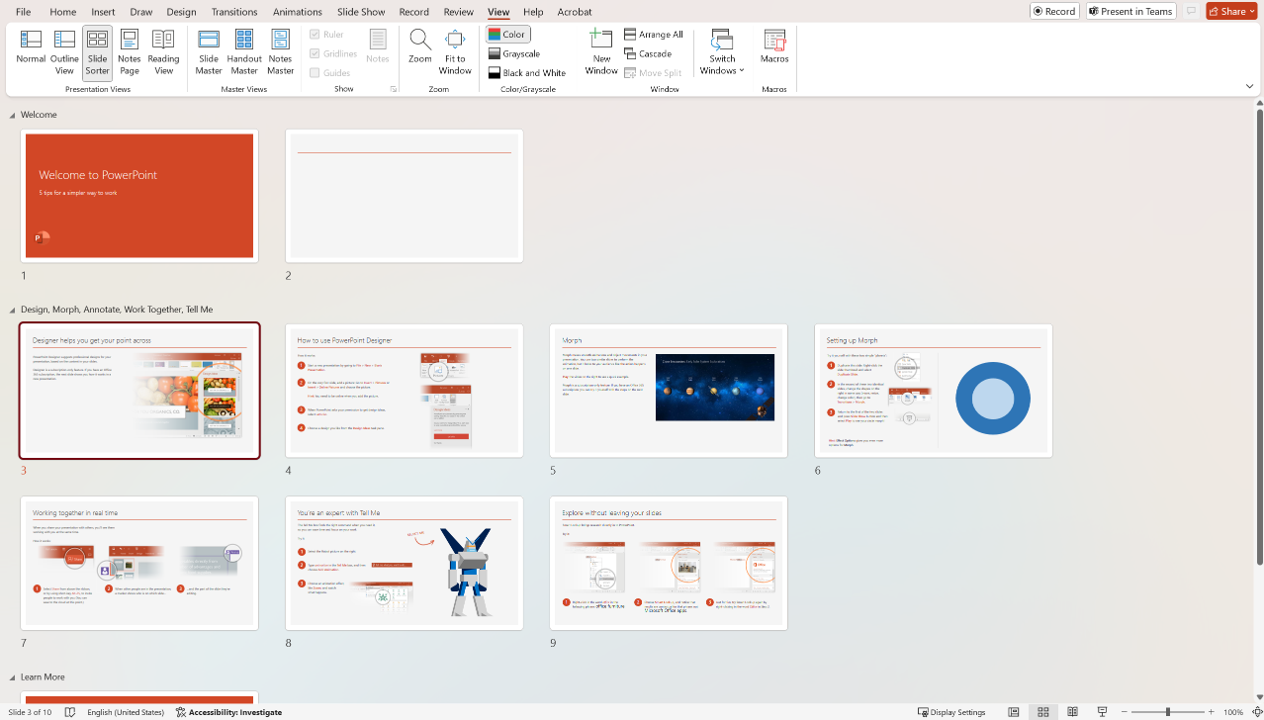Fit slides to window

[x=455, y=50]
